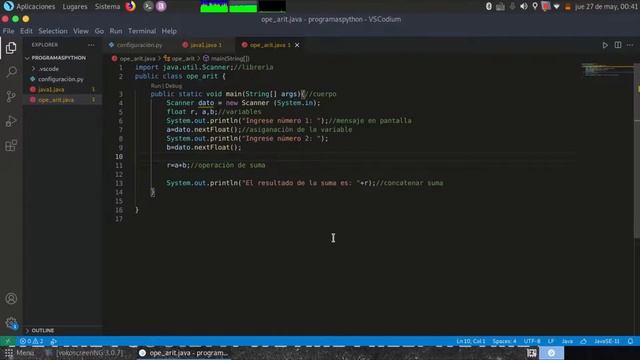Open the View menu
The height and width of the screenshot is (360, 640).
(x=81, y=31)
